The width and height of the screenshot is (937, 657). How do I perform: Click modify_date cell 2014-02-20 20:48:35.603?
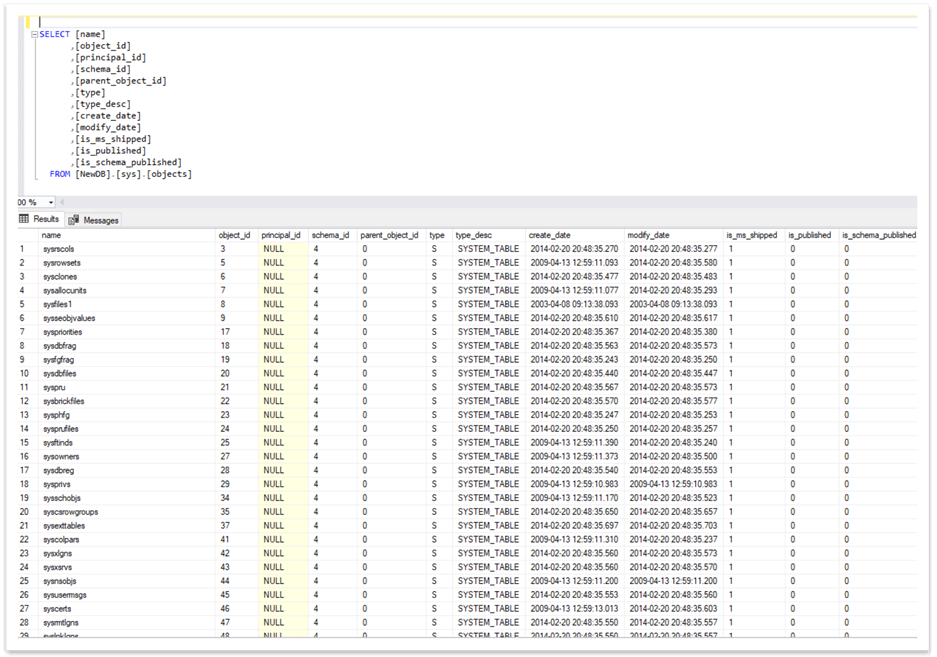coord(674,609)
